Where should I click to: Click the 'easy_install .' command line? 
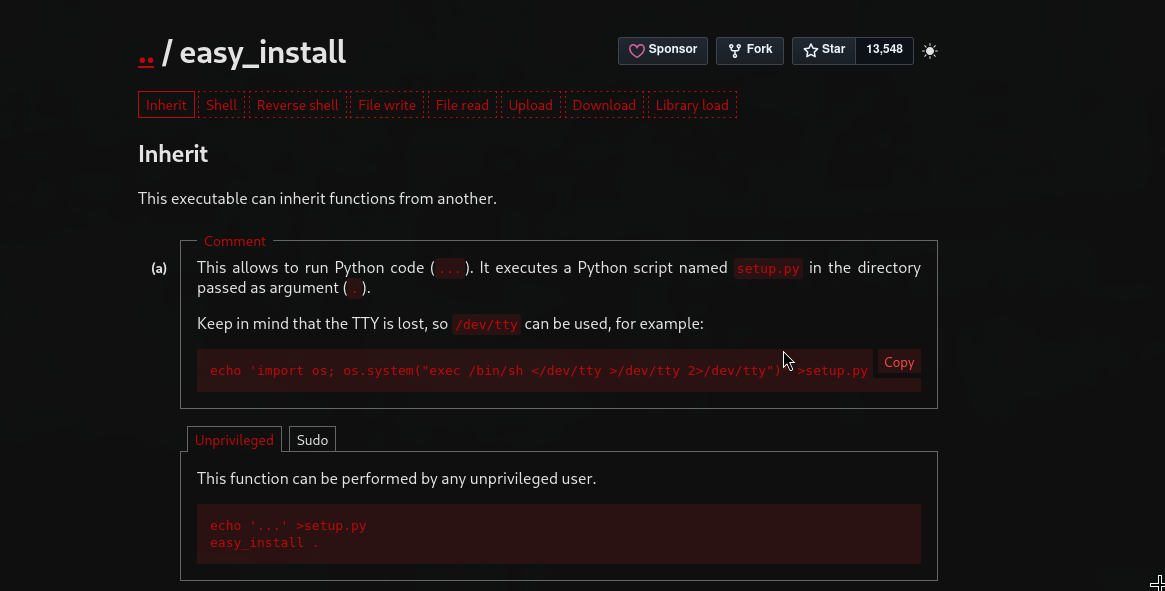pyautogui.click(x=264, y=543)
